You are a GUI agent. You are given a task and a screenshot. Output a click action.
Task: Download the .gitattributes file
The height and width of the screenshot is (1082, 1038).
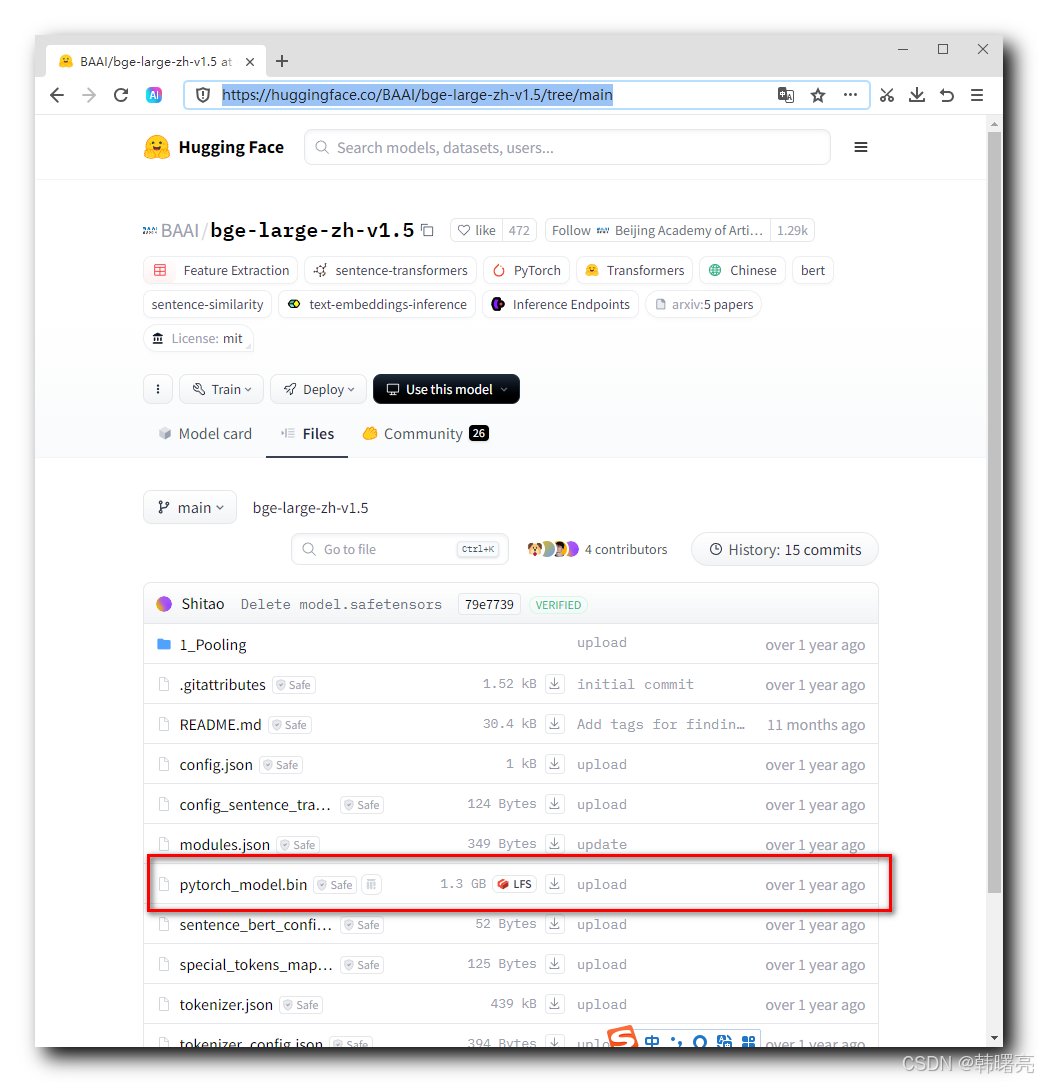pyautogui.click(x=554, y=684)
